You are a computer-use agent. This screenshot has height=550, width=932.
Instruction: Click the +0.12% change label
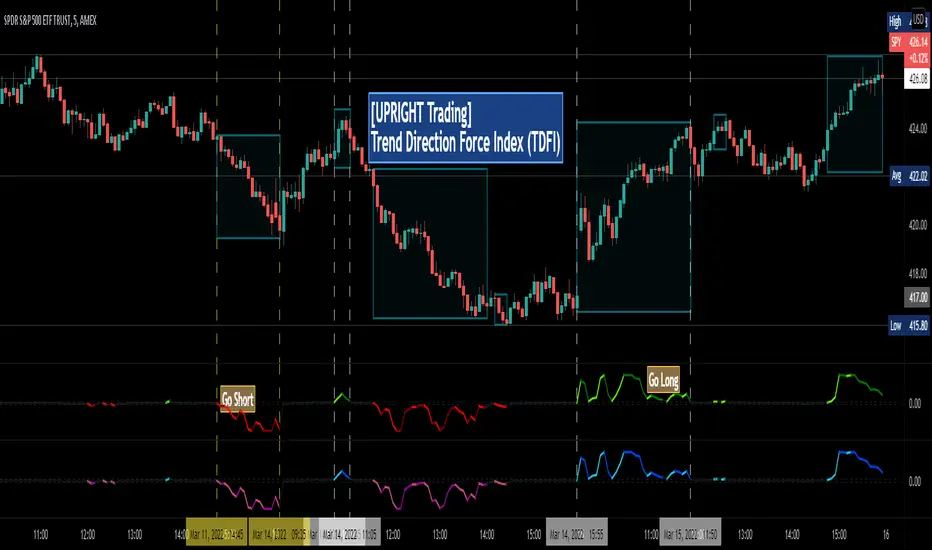[917, 58]
